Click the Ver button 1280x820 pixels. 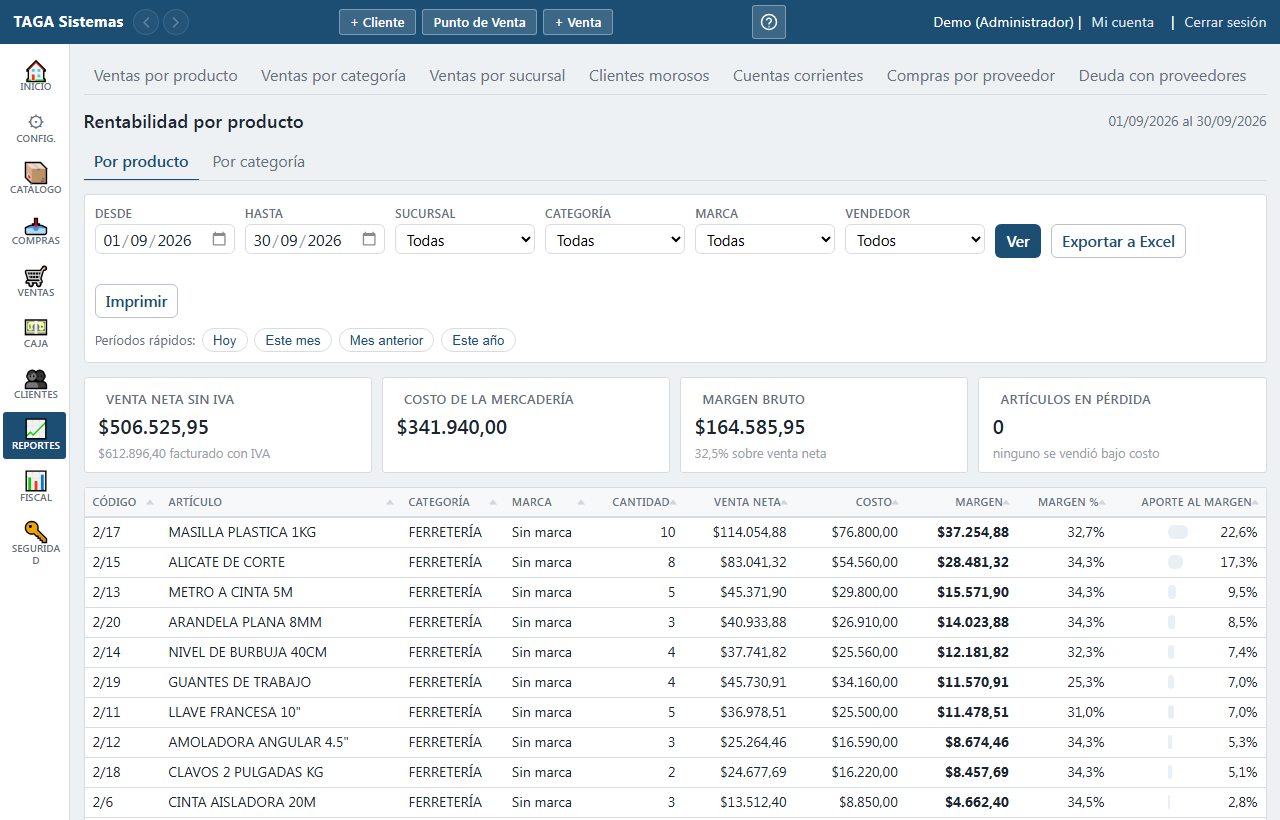tap(1018, 241)
